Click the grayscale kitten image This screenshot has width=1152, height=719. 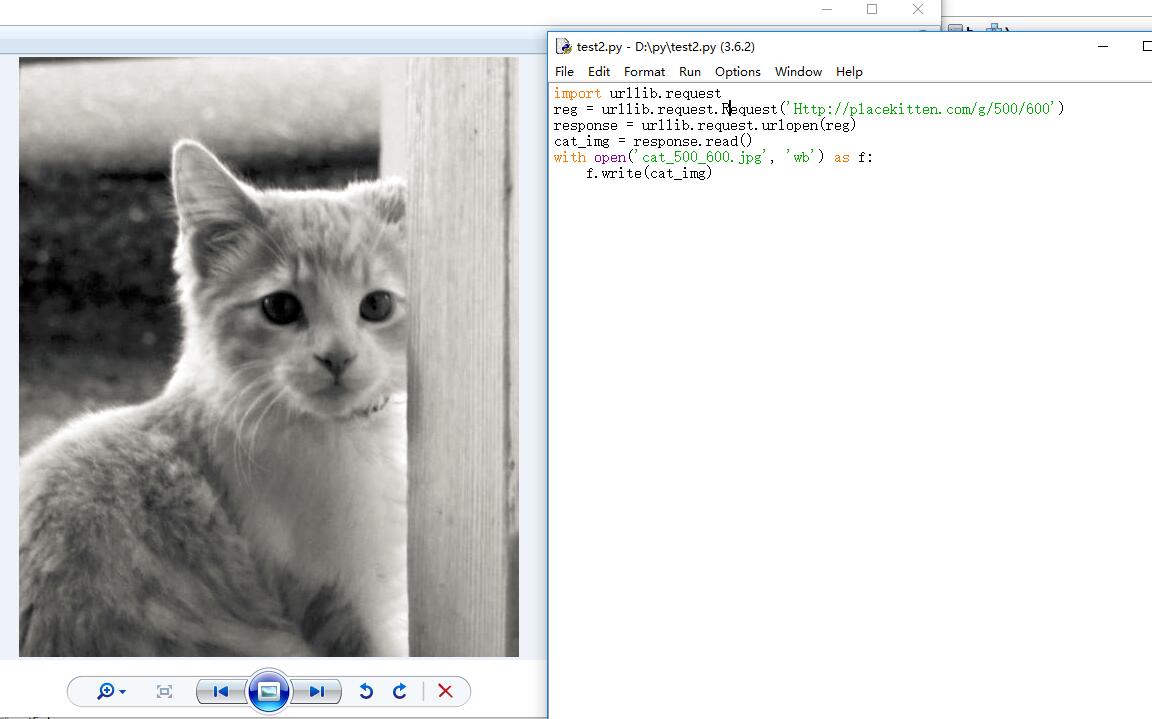268,357
